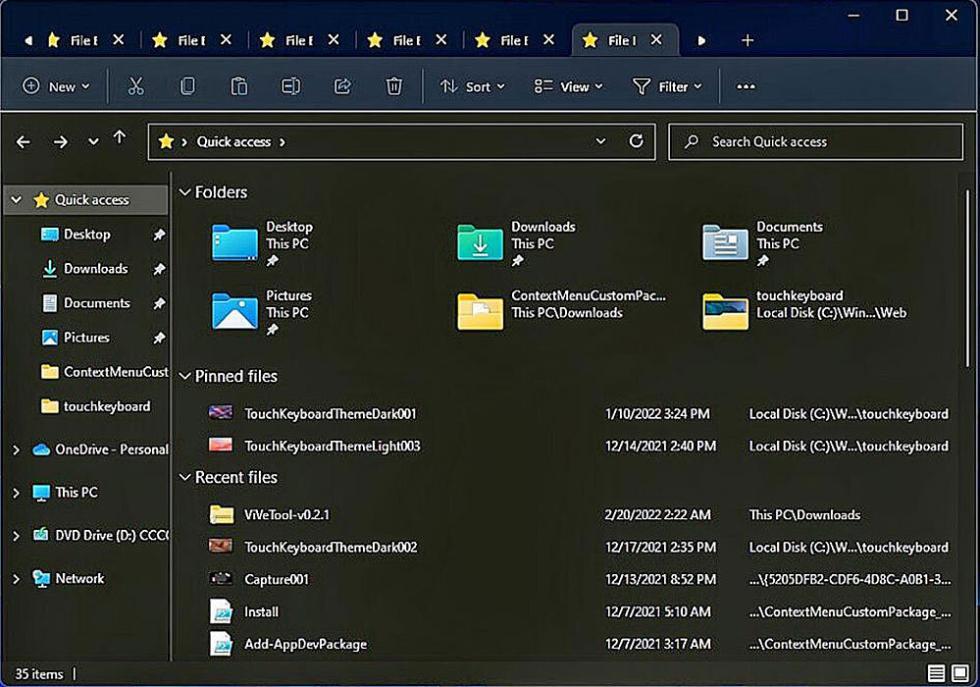980x687 pixels.
Task: Collapse the Folders section
Action: 185,192
